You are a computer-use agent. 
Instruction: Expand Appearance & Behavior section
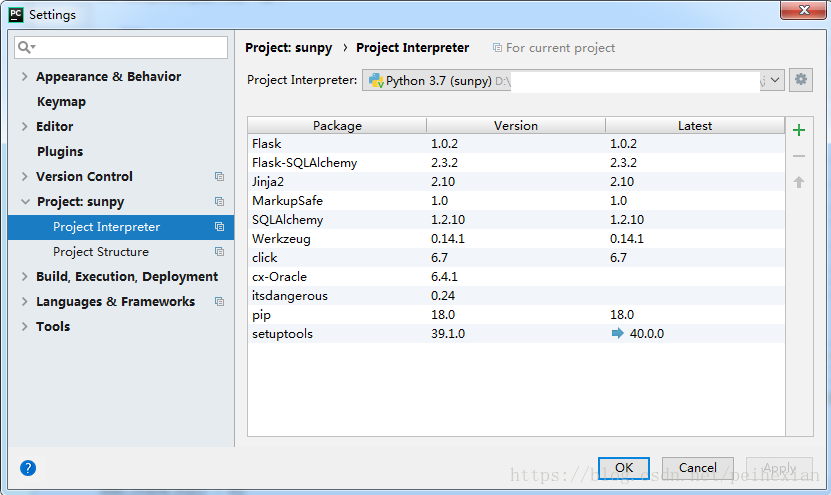point(24,76)
